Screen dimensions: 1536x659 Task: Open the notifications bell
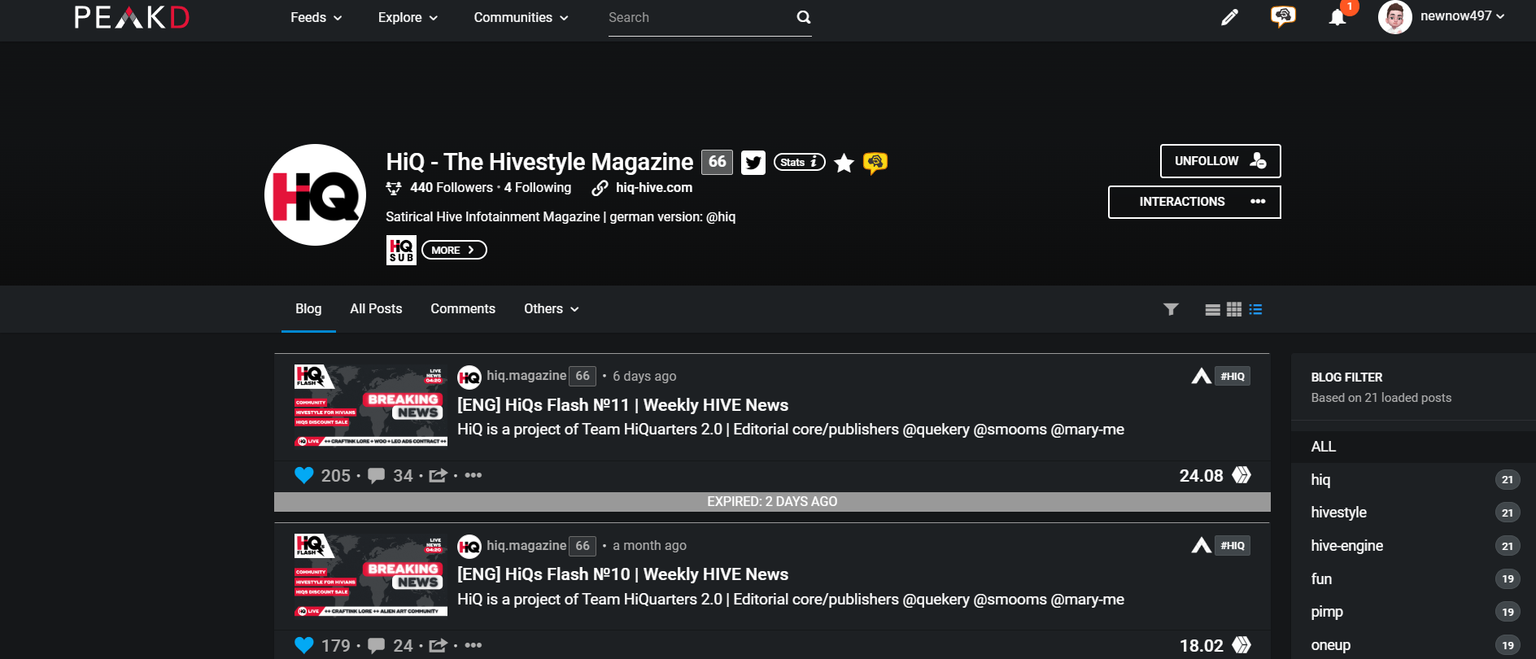[x=1337, y=17]
